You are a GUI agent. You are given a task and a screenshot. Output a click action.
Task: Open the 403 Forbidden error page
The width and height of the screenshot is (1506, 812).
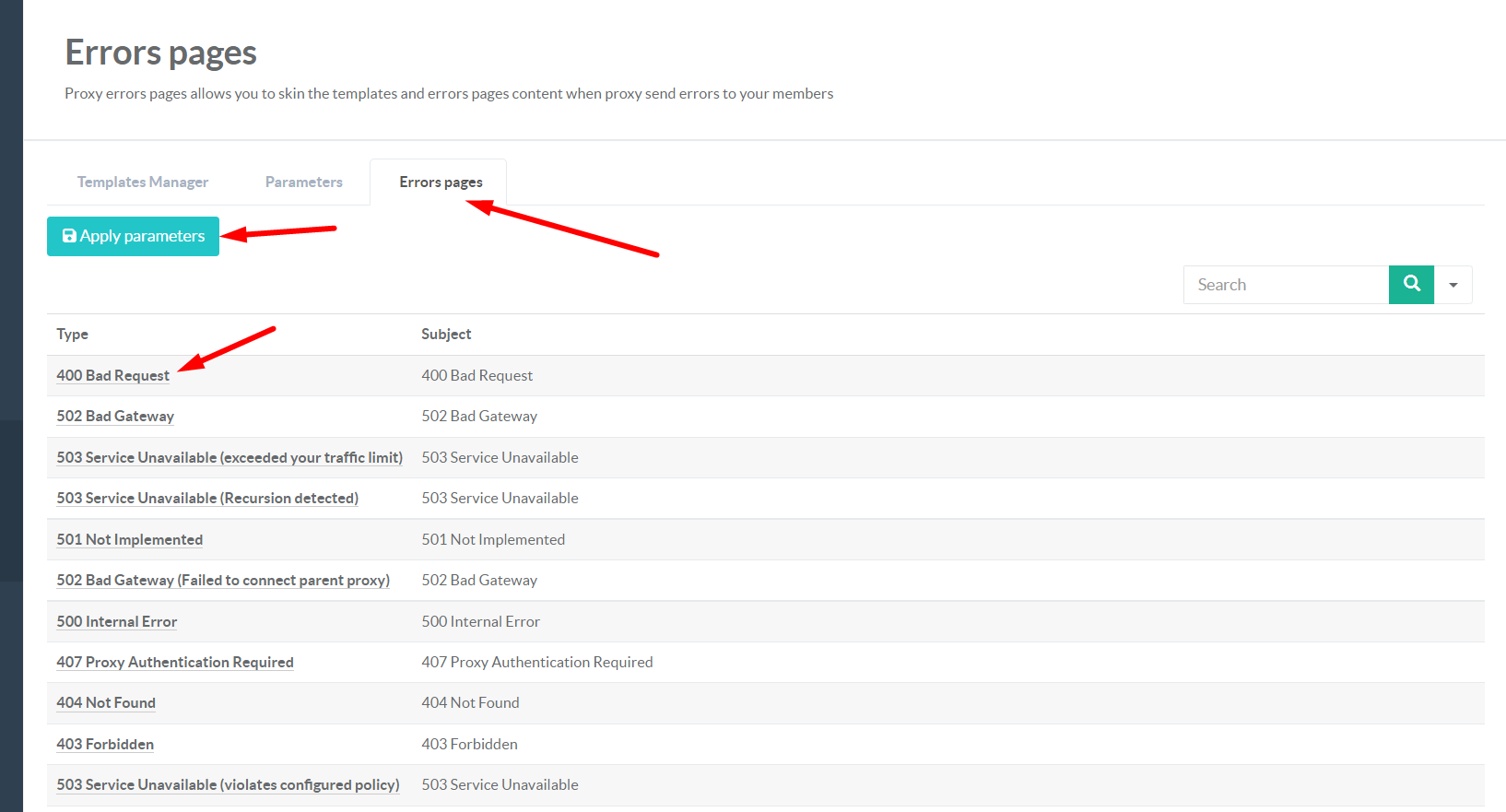coord(105,745)
